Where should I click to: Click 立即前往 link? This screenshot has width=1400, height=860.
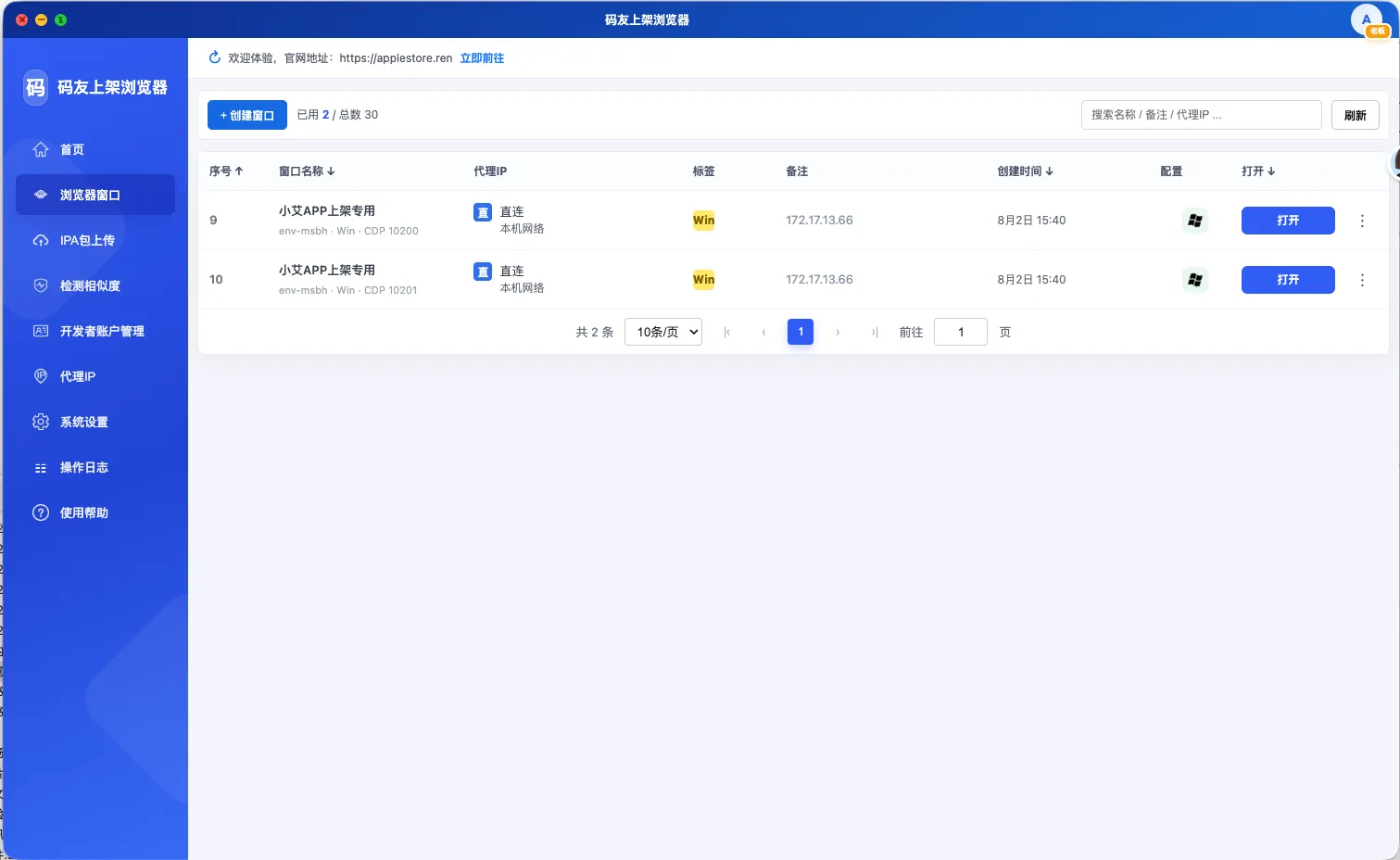tap(482, 57)
